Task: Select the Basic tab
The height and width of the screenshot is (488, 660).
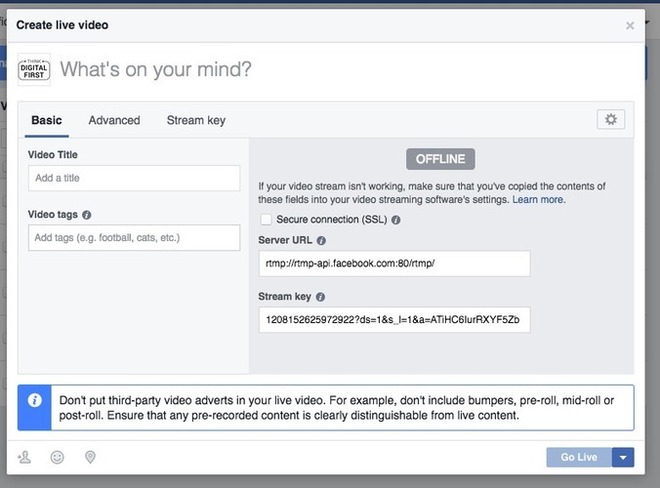Action: (x=47, y=120)
